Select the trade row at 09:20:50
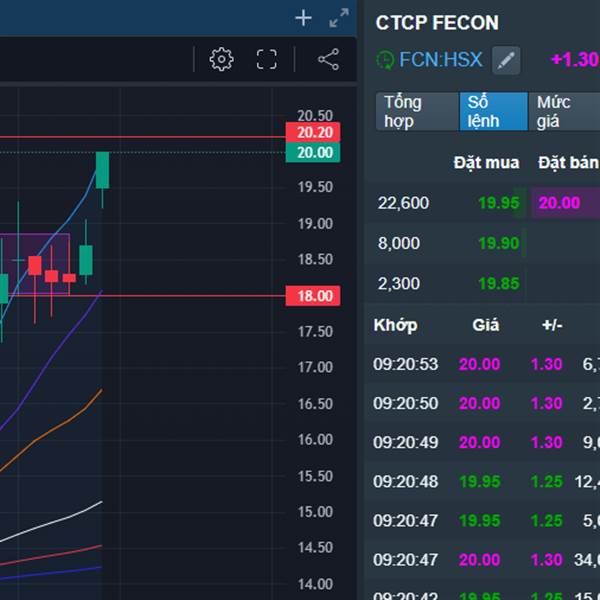600x600 pixels. click(484, 403)
